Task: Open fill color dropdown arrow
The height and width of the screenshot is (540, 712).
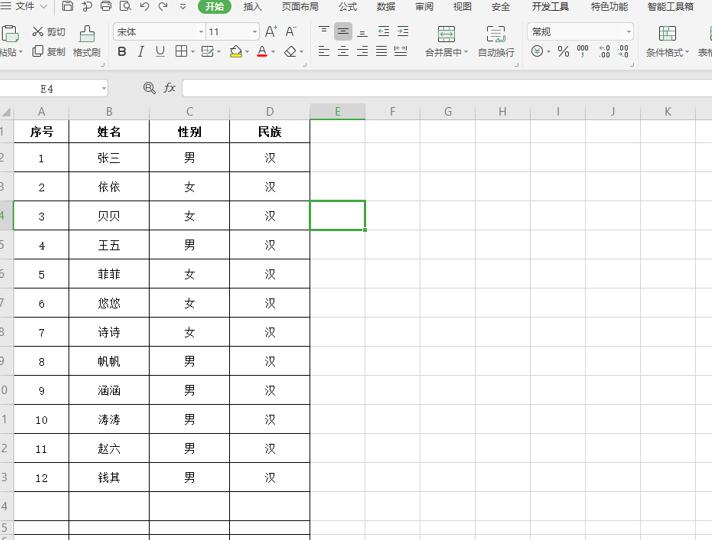Action: pyautogui.click(x=247, y=52)
